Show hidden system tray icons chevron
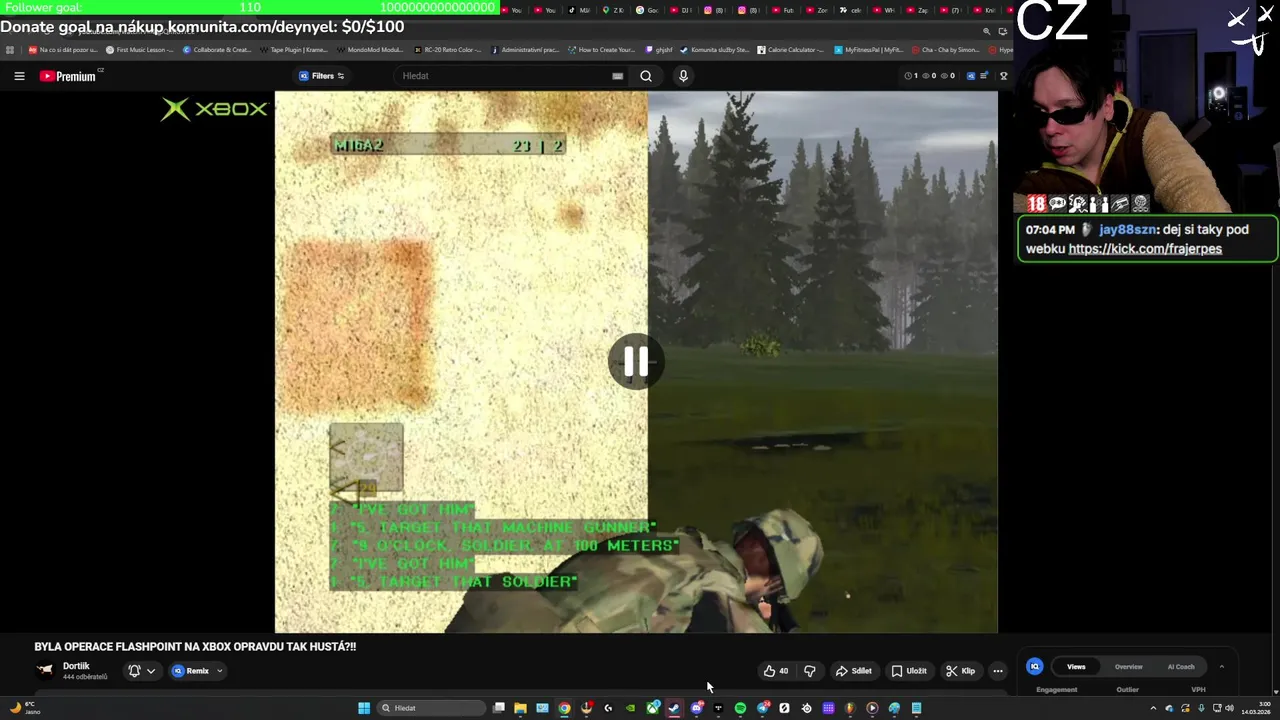1280x720 pixels. coord(1153,708)
